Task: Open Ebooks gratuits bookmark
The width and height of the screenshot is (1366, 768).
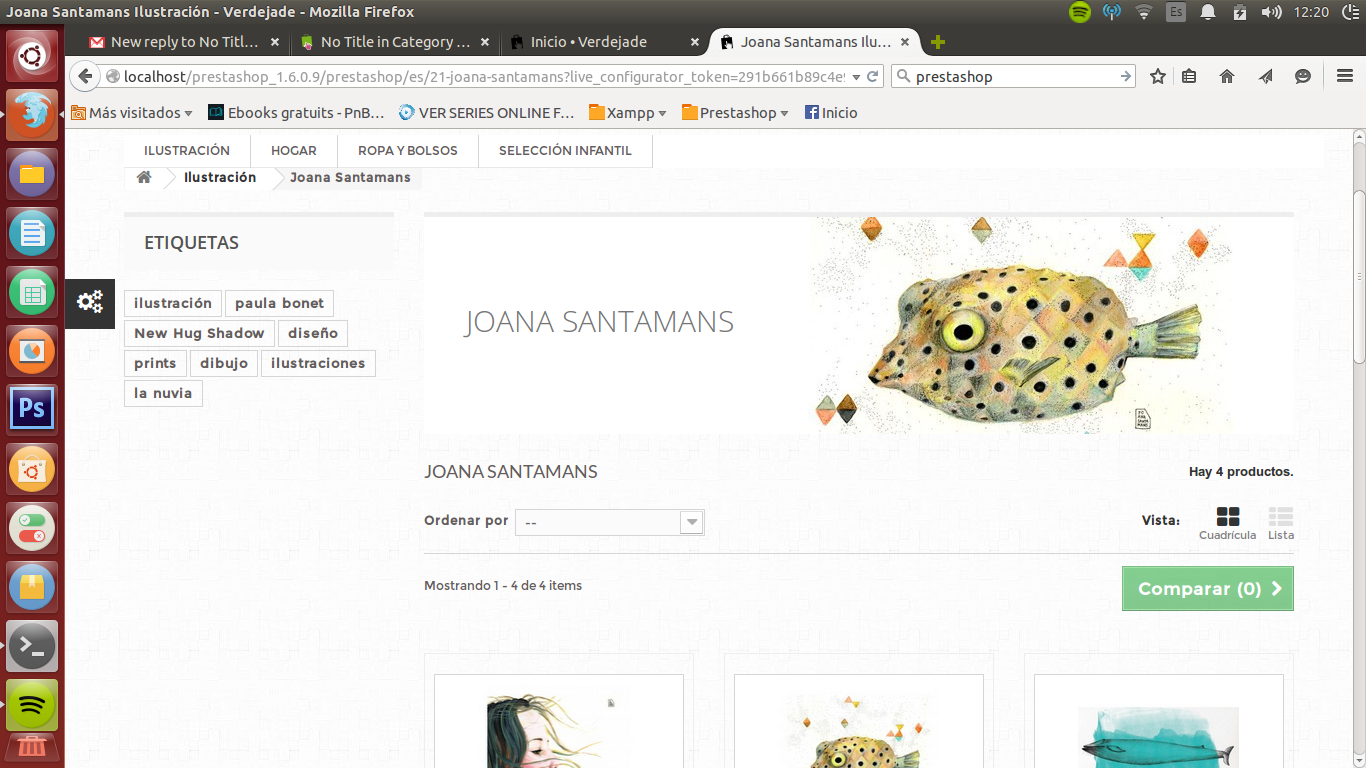Action: 298,113
